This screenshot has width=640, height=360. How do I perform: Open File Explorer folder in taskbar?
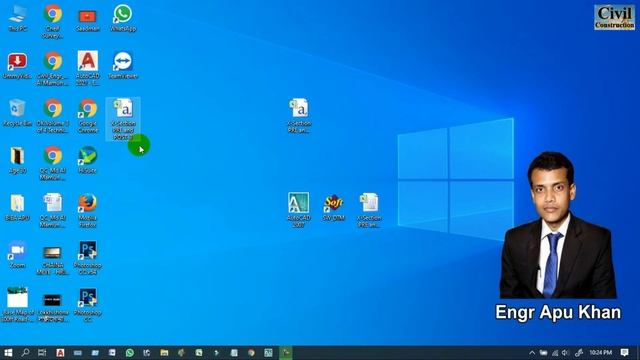[164, 353]
